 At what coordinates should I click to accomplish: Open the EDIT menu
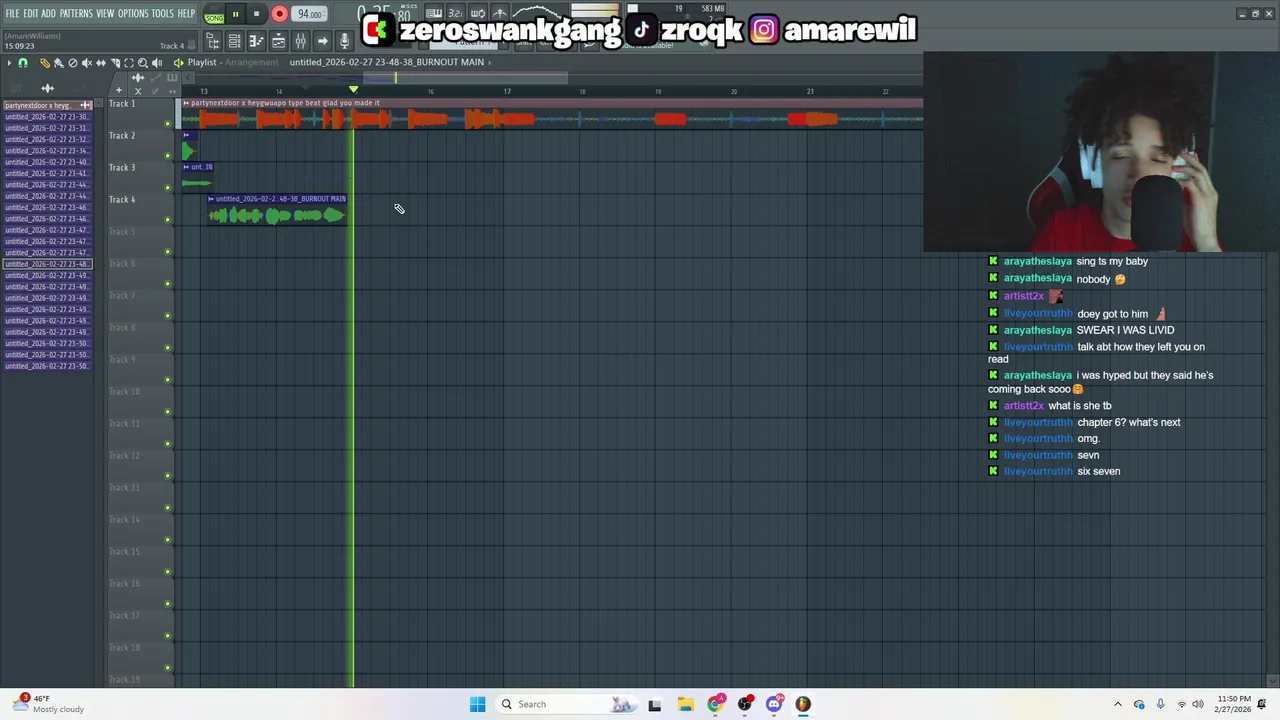(30, 13)
